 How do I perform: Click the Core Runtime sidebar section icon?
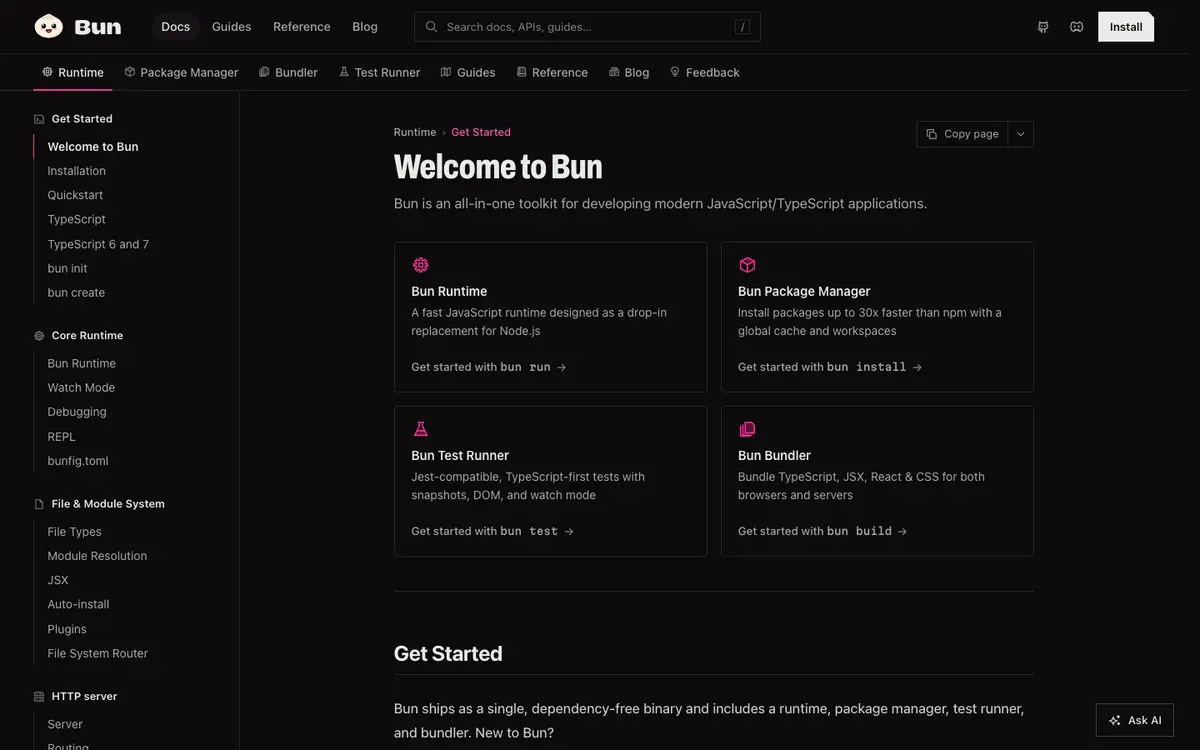tap(39, 336)
